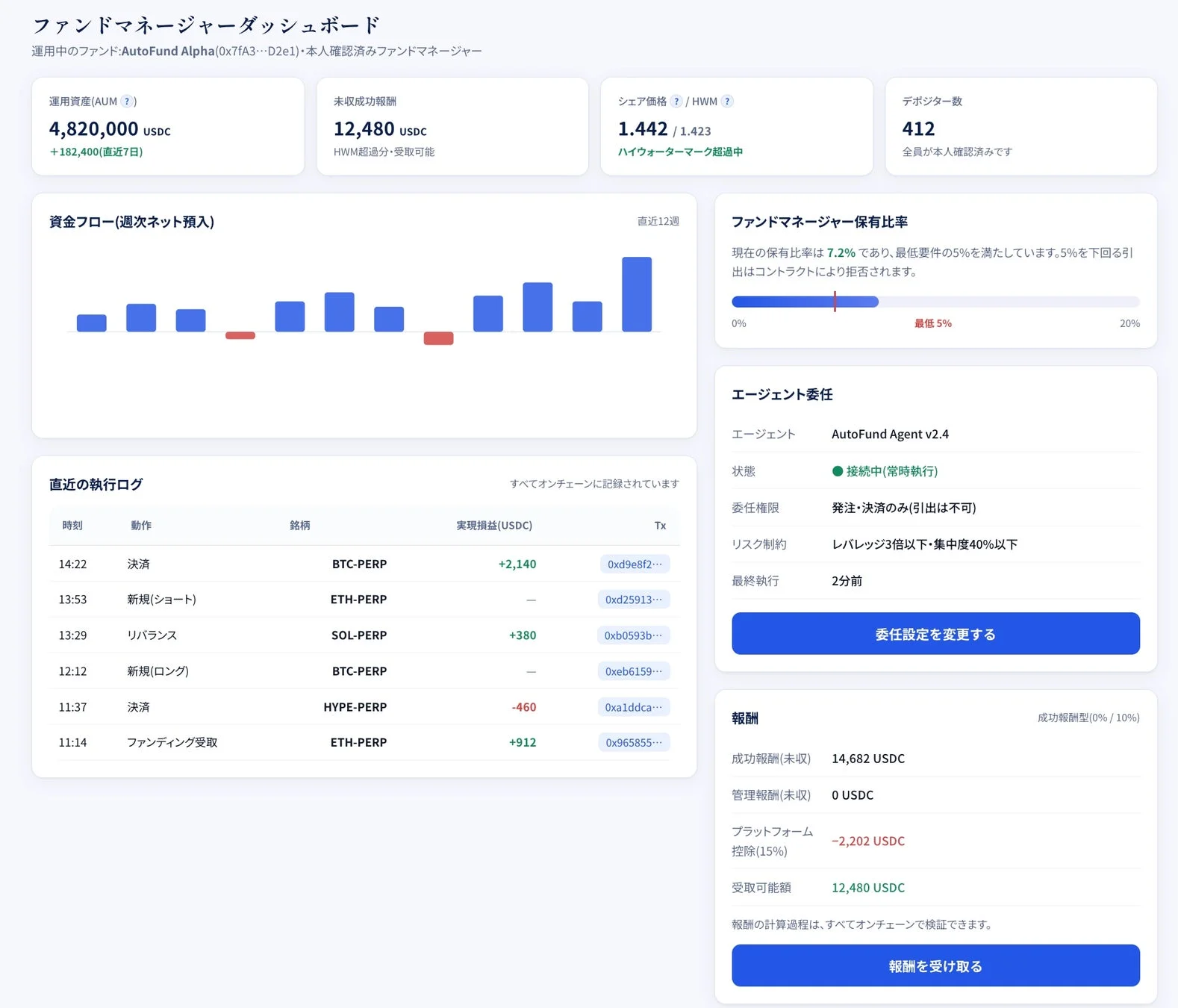Click the 新規(ショート) action cell
Viewport: 1178px width, 1008px height.
click(x=161, y=600)
